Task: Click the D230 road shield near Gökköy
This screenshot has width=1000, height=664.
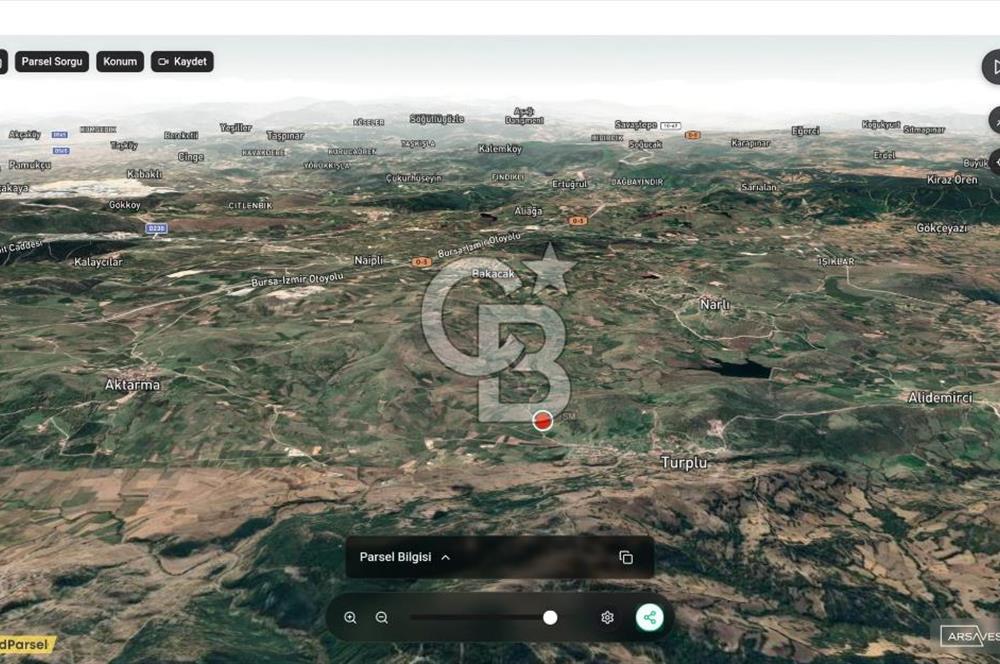Action: tap(156, 228)
